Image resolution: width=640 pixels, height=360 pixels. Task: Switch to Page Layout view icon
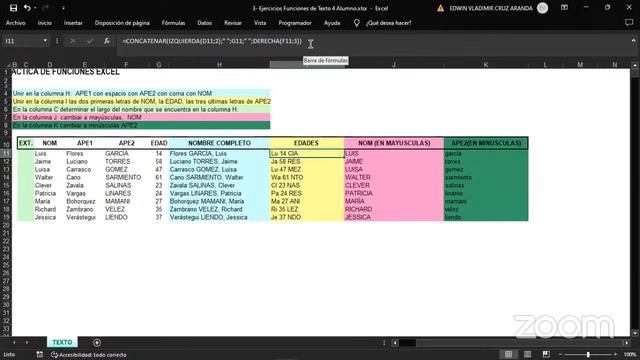[527, 354]
